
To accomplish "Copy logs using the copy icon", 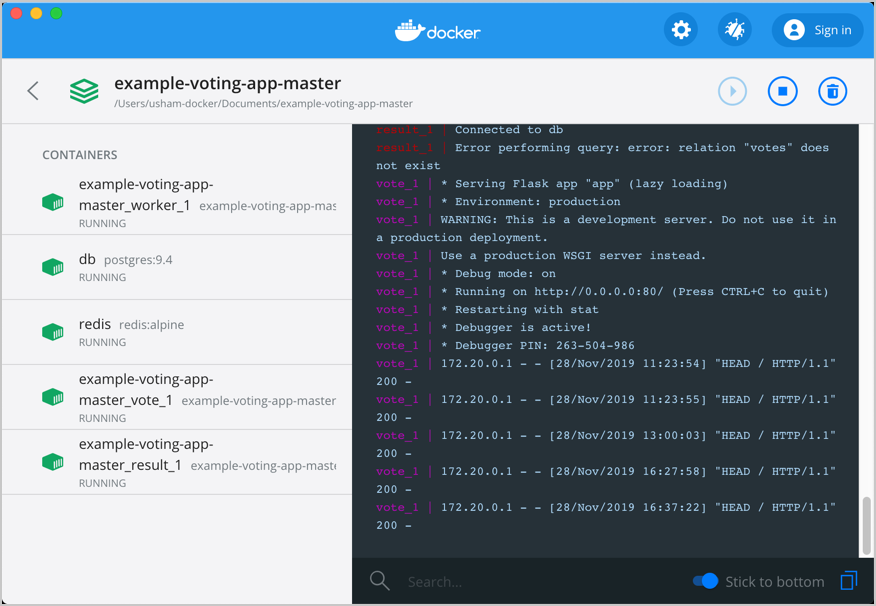I will [848, 580].
